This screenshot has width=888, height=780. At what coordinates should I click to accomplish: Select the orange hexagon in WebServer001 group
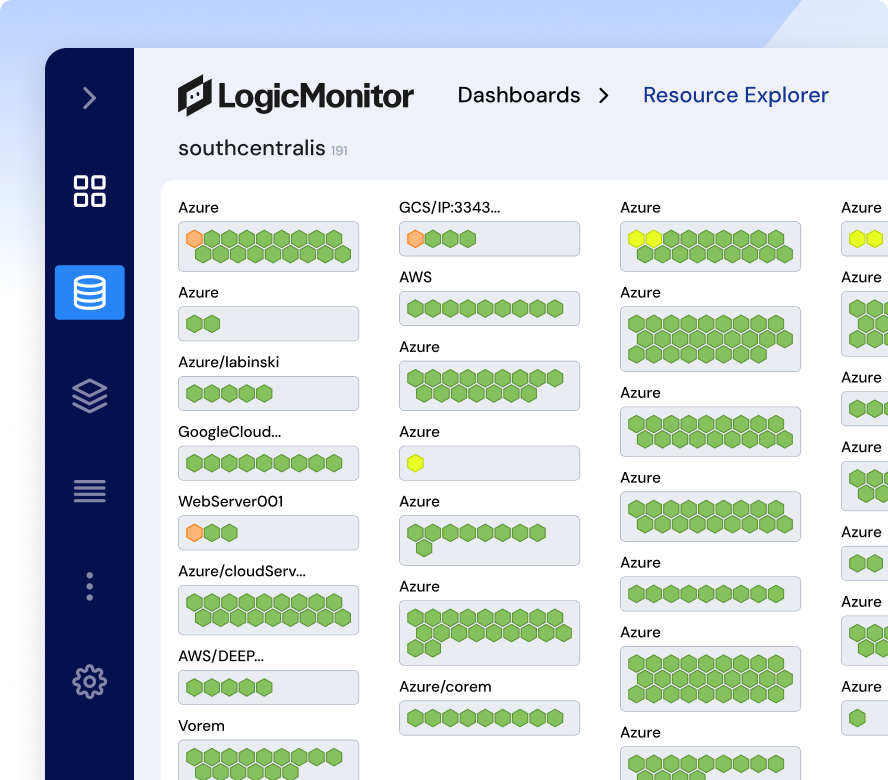click(x=194, y=533)
